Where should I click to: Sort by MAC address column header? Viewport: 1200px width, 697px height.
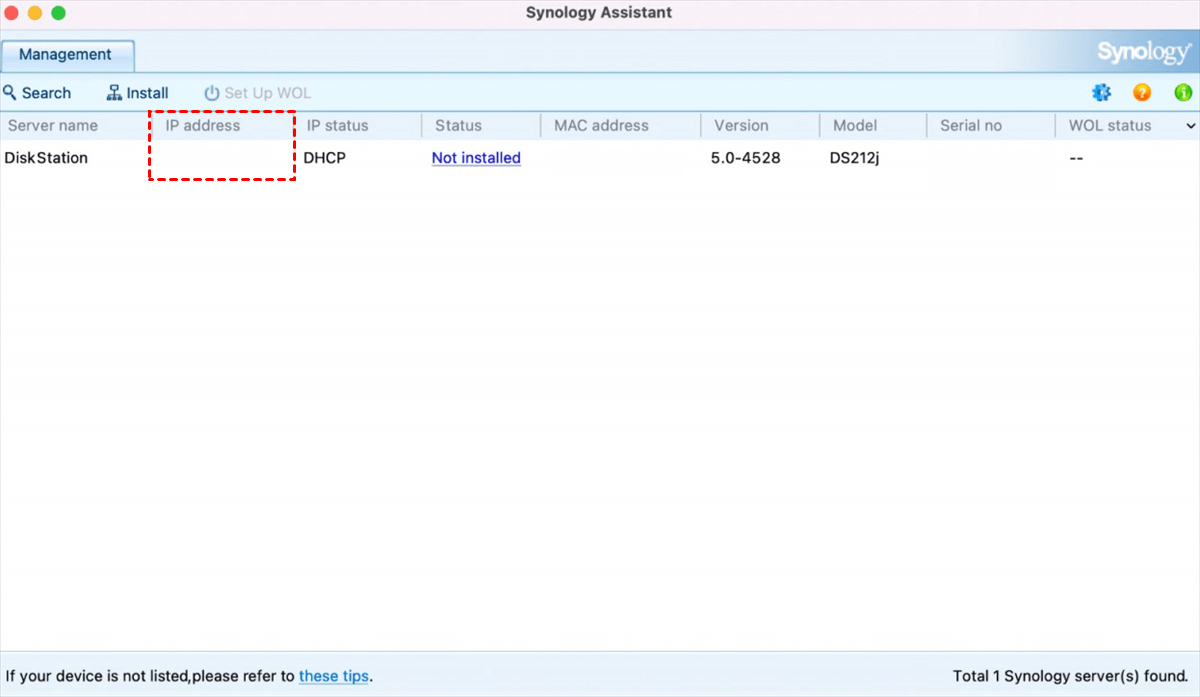tap(601, 126)
